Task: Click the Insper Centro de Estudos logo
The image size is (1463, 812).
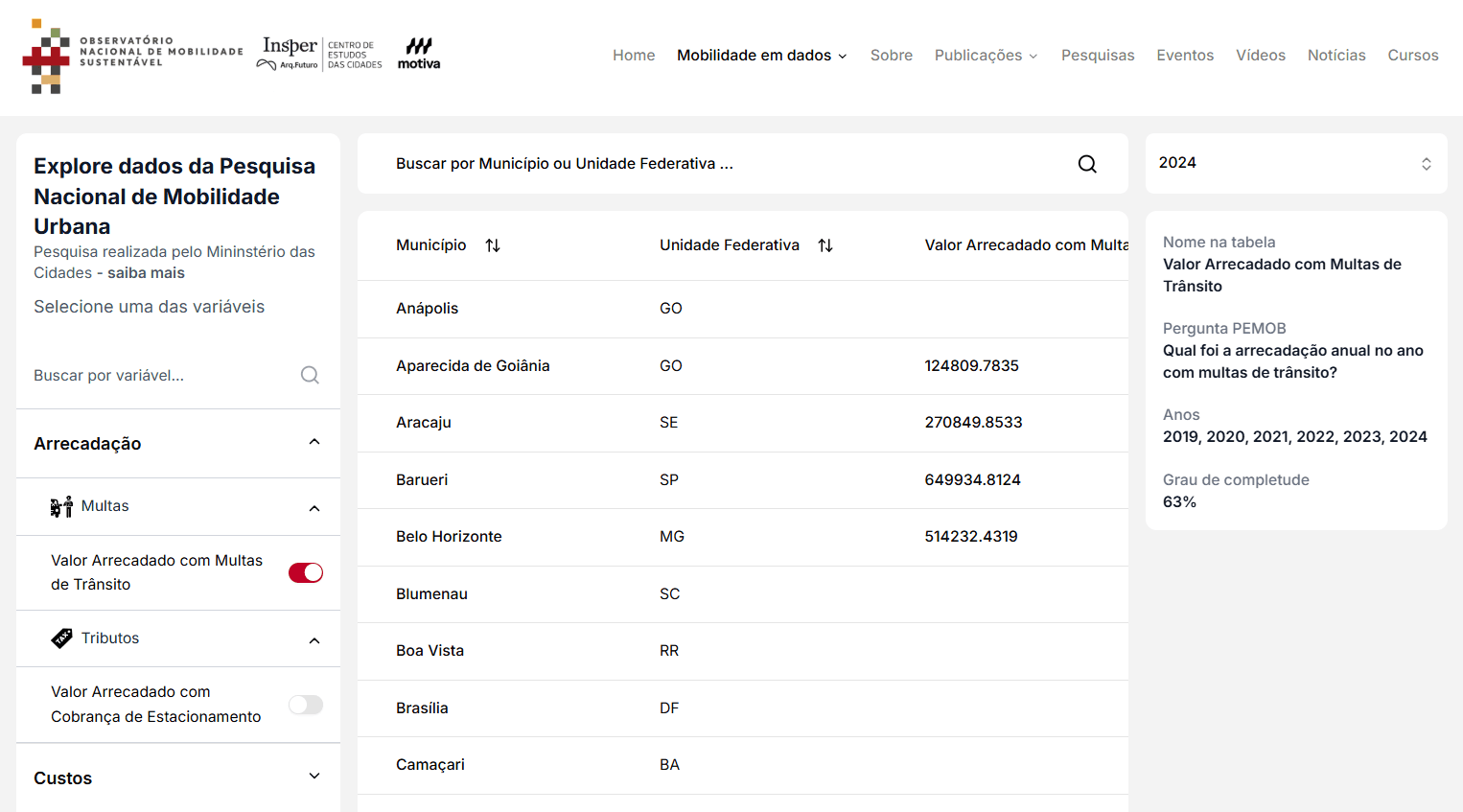Action: point(320,55)
